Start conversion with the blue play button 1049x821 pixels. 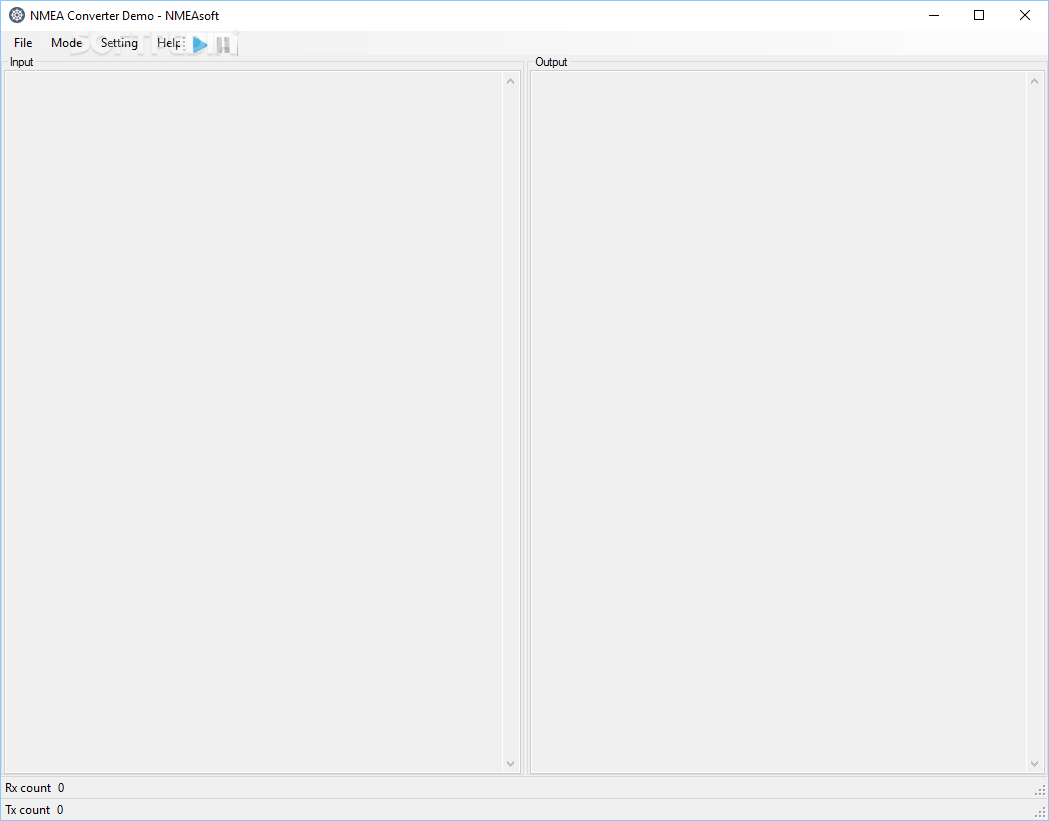tap(200, 45)
